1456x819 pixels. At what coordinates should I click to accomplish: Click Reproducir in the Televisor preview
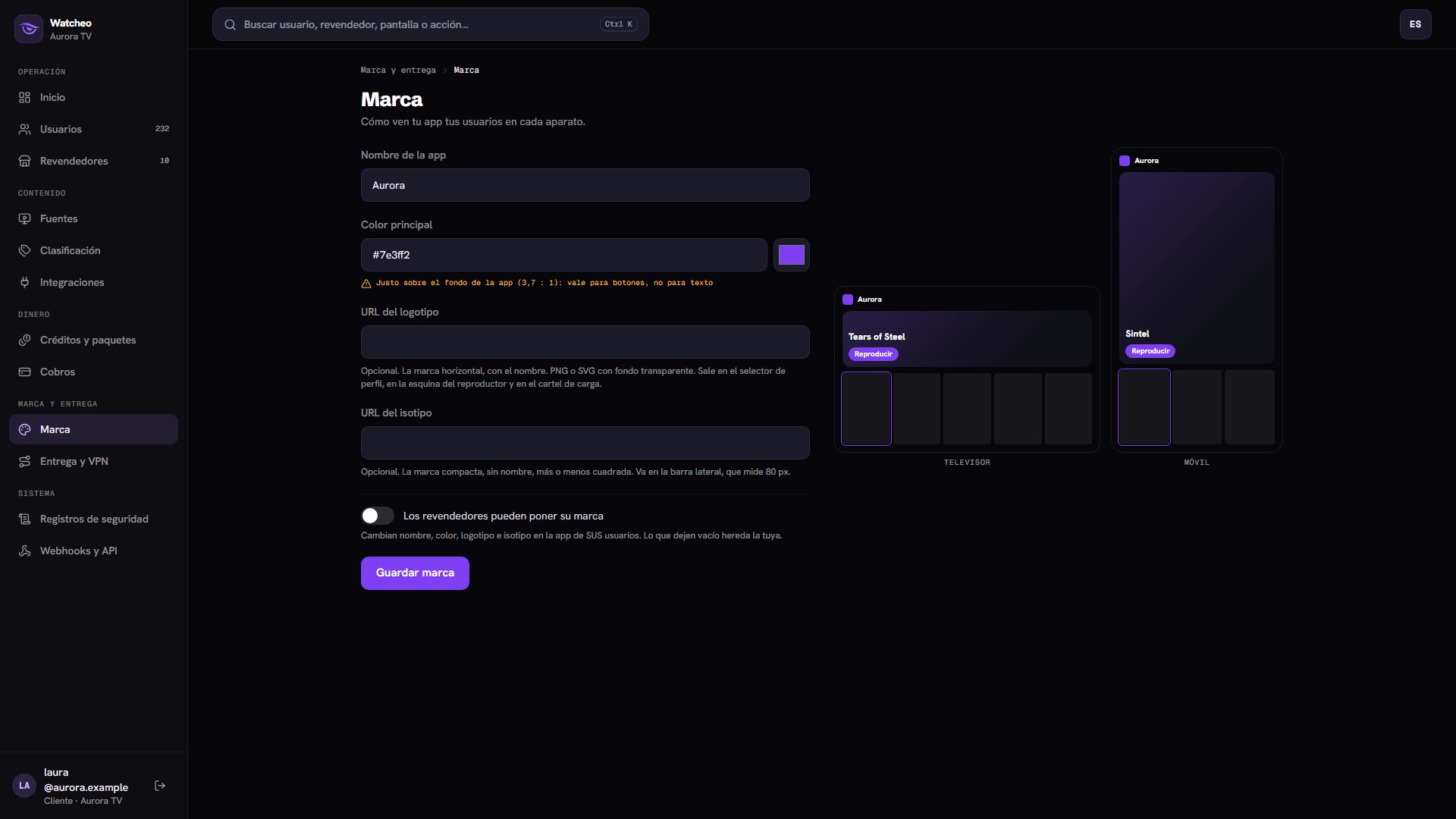(873, 354)
